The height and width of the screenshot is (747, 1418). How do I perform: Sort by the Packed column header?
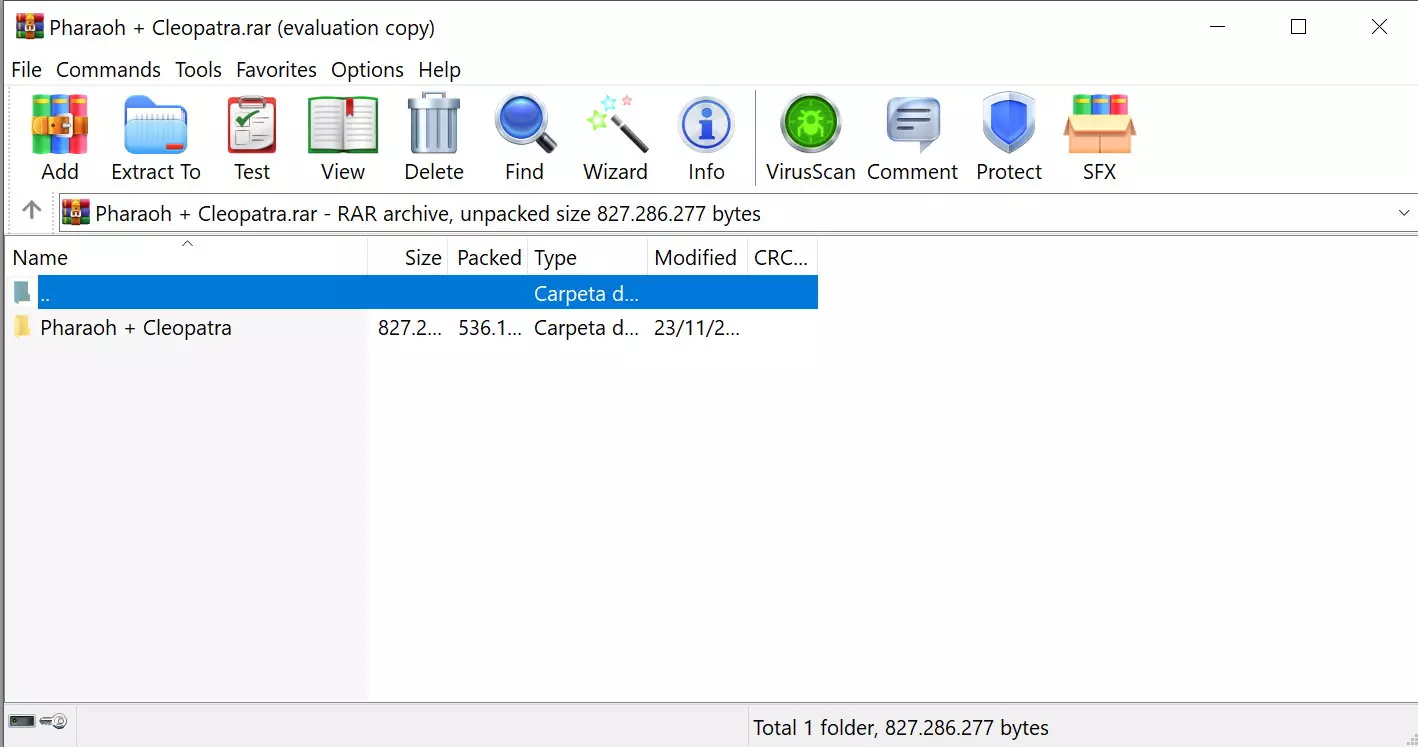(489, 256)
